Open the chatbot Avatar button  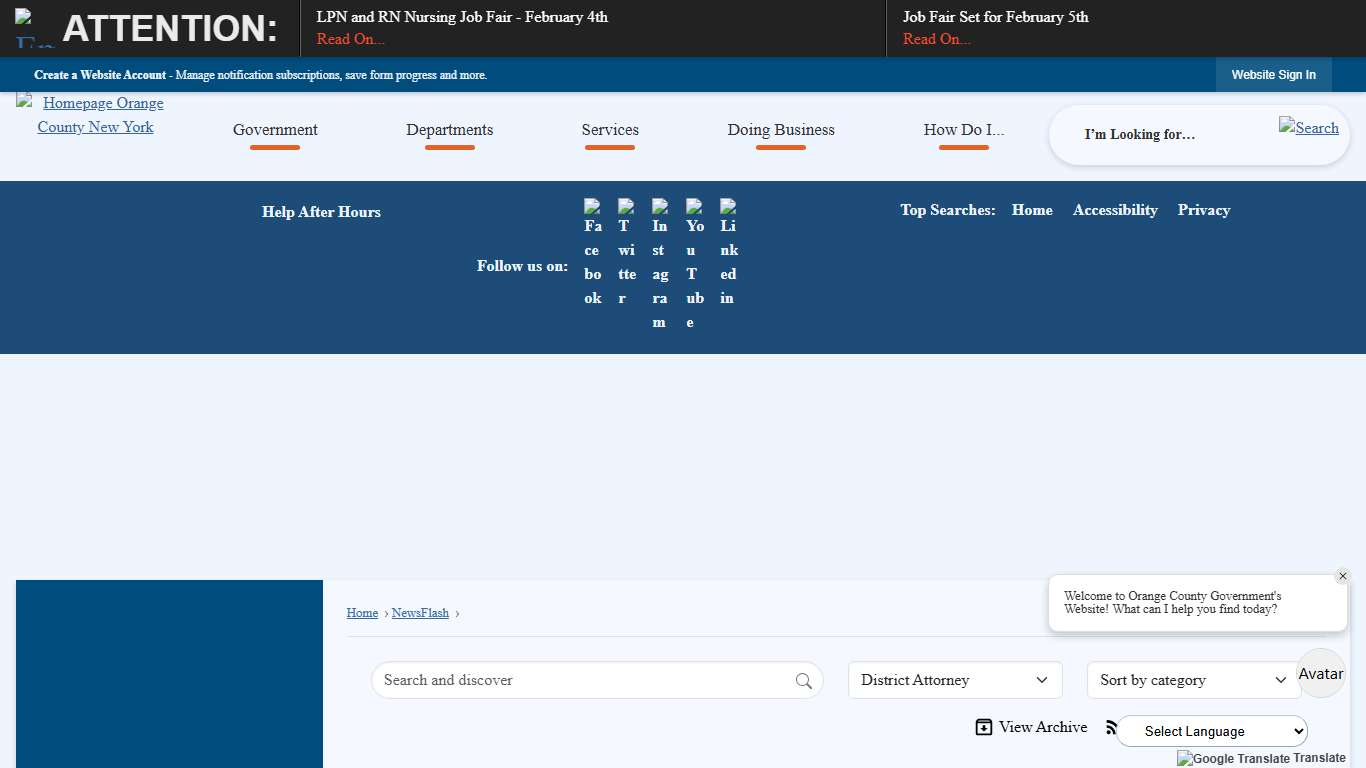[1320, 674]
